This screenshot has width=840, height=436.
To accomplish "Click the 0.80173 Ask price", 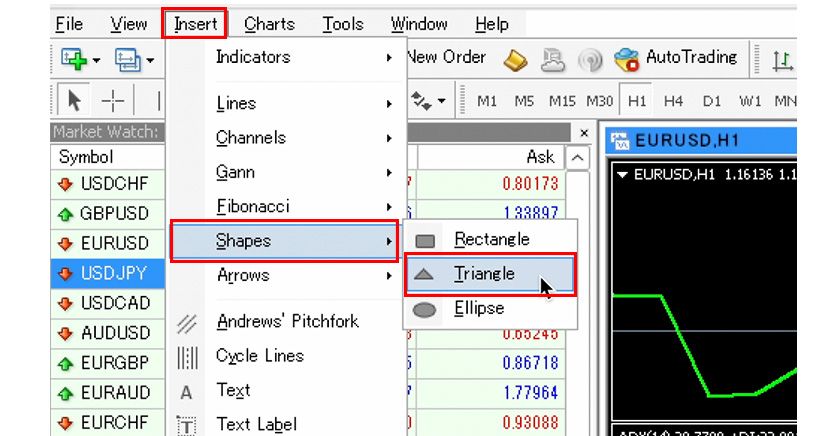I will 530,184.
